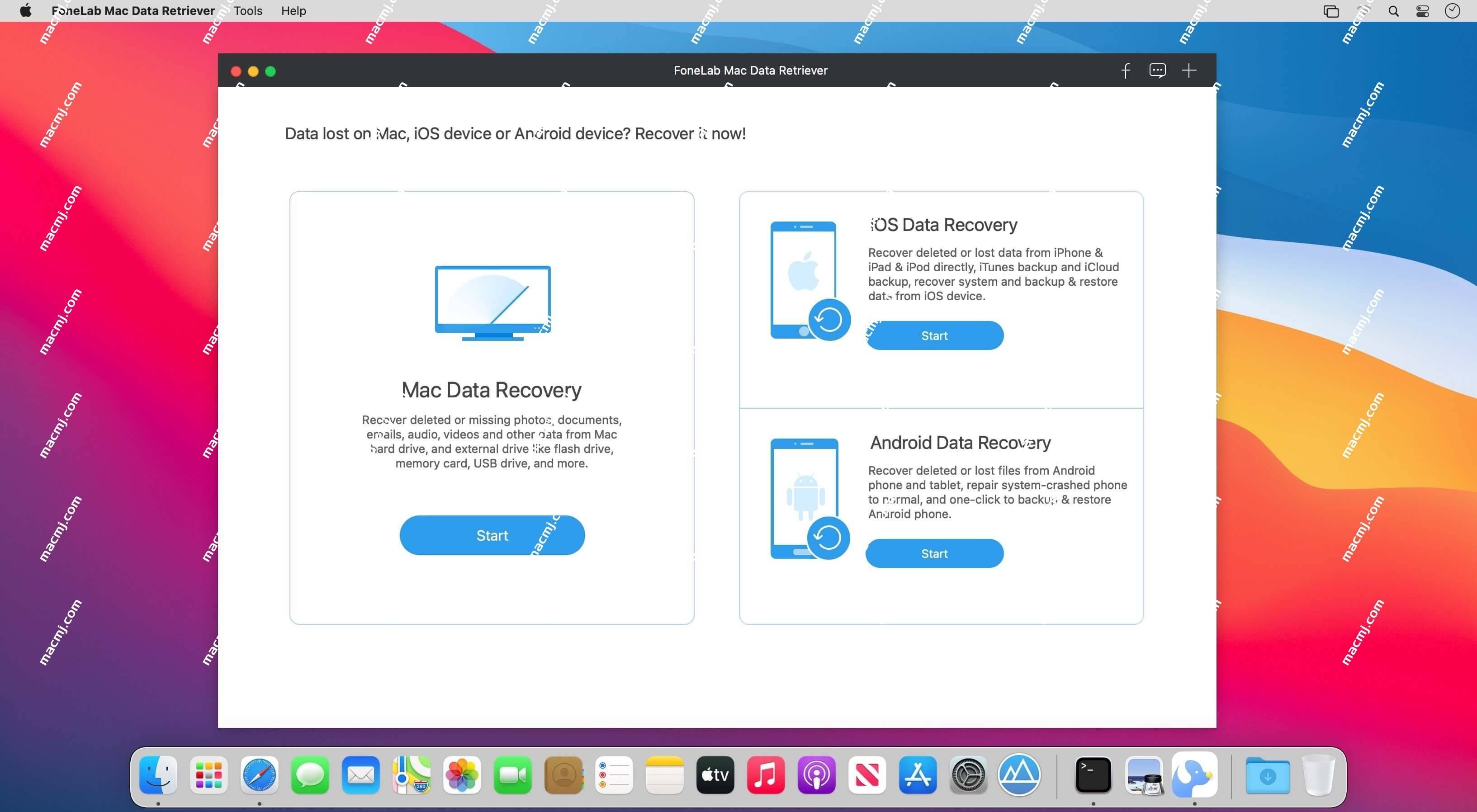Start iOS Data Recovery scan
The width and height of the screenshot is (1477, 812).
point(934,335)
